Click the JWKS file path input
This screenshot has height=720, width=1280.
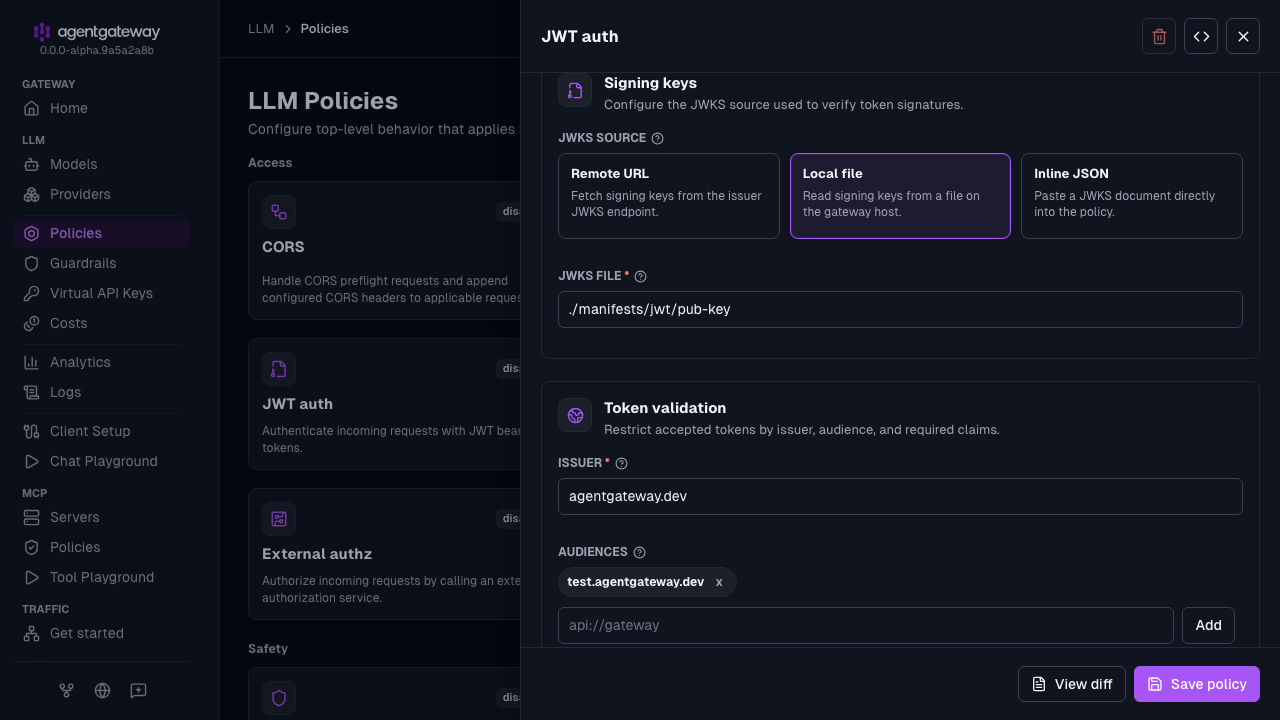900,309
